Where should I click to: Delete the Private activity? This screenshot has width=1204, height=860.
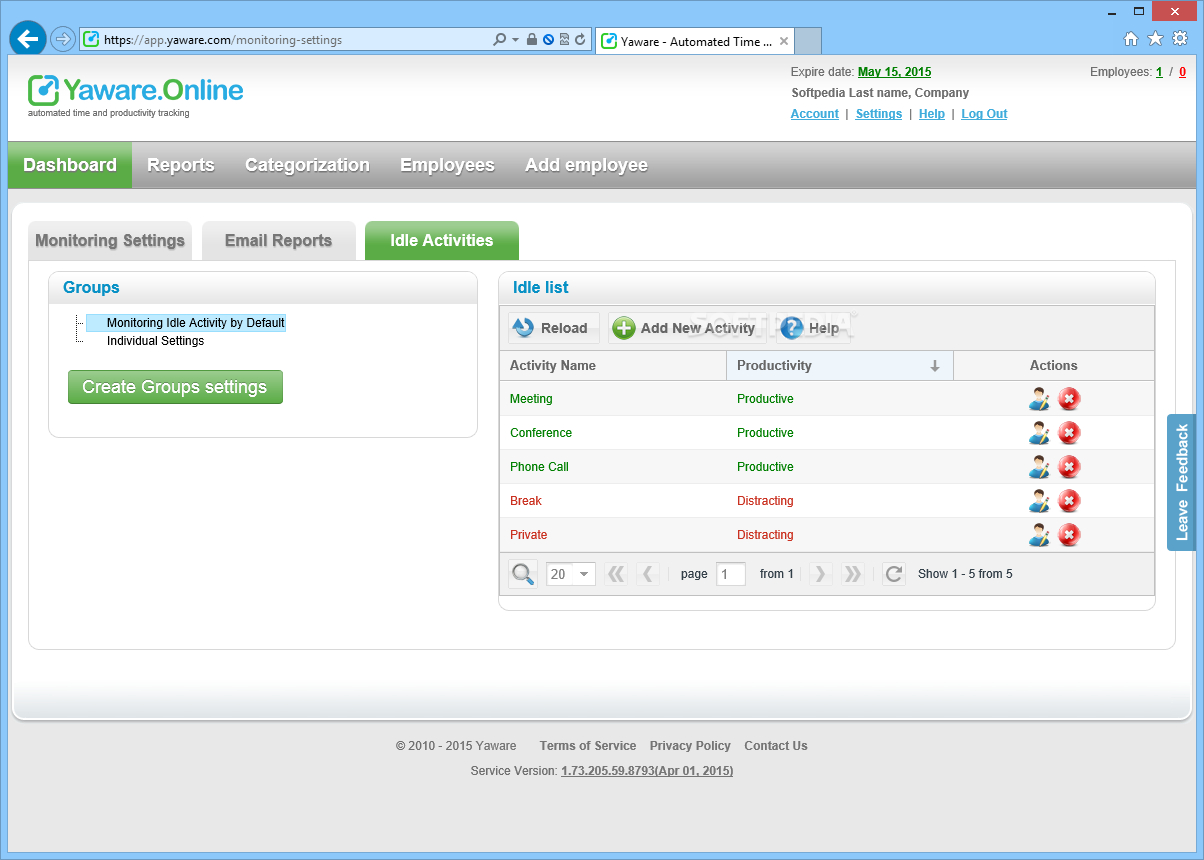coord(1069,535)
